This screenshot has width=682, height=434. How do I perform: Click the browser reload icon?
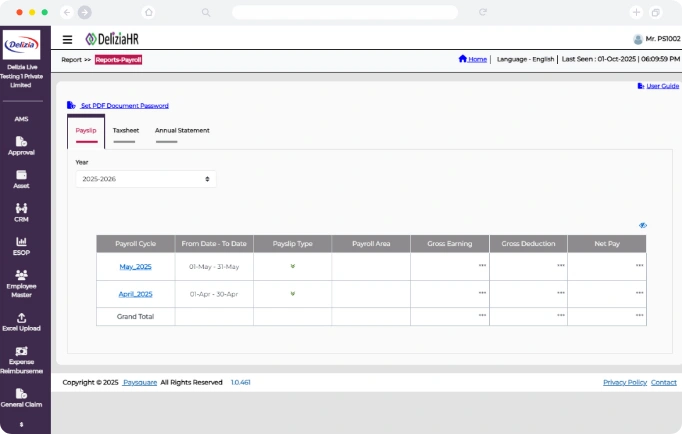(483, 12)
